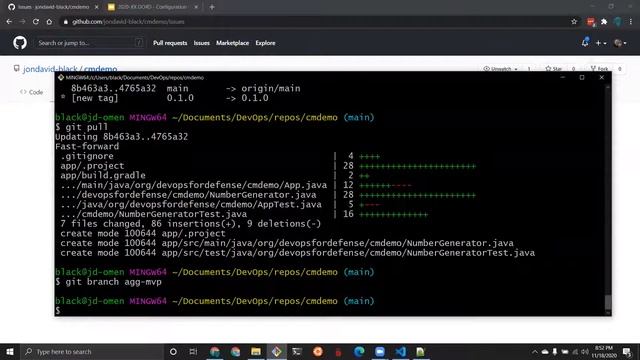Click the MINGW64 terminal title bar icon
This screenshot has width=640, height=360.
pyautogui.click(x=60, y=77)
